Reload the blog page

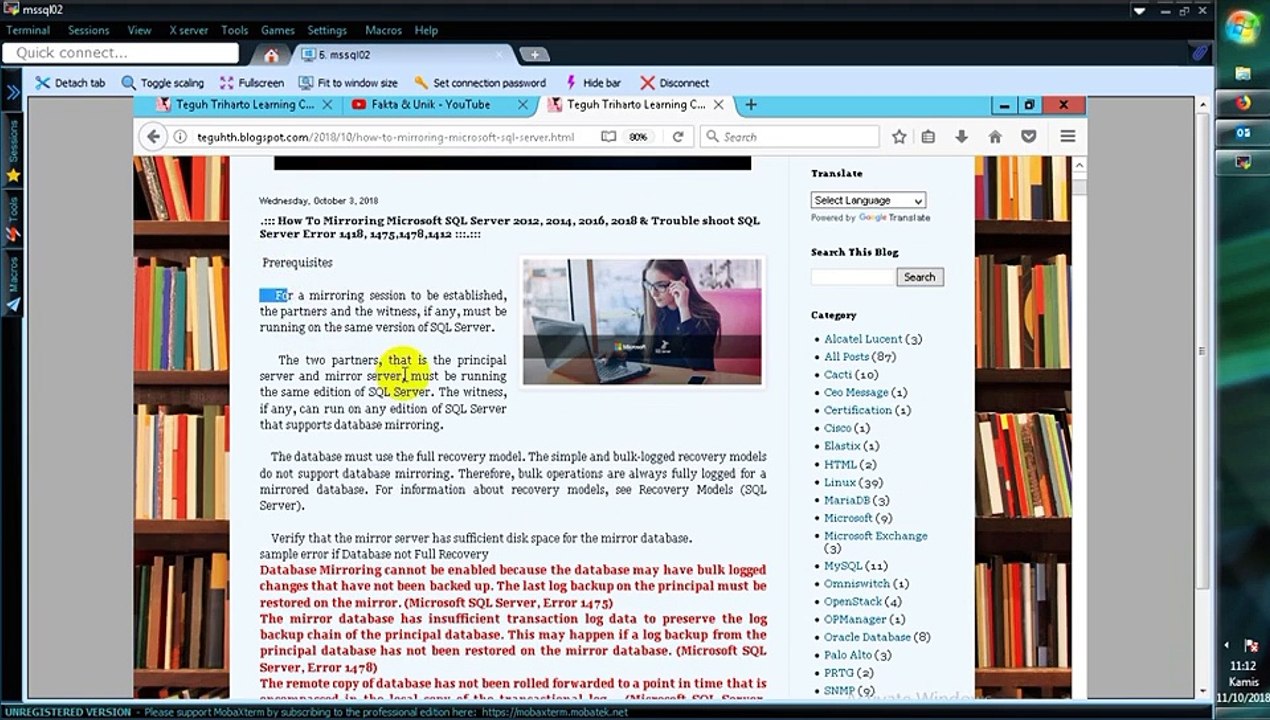click(678, 137)
